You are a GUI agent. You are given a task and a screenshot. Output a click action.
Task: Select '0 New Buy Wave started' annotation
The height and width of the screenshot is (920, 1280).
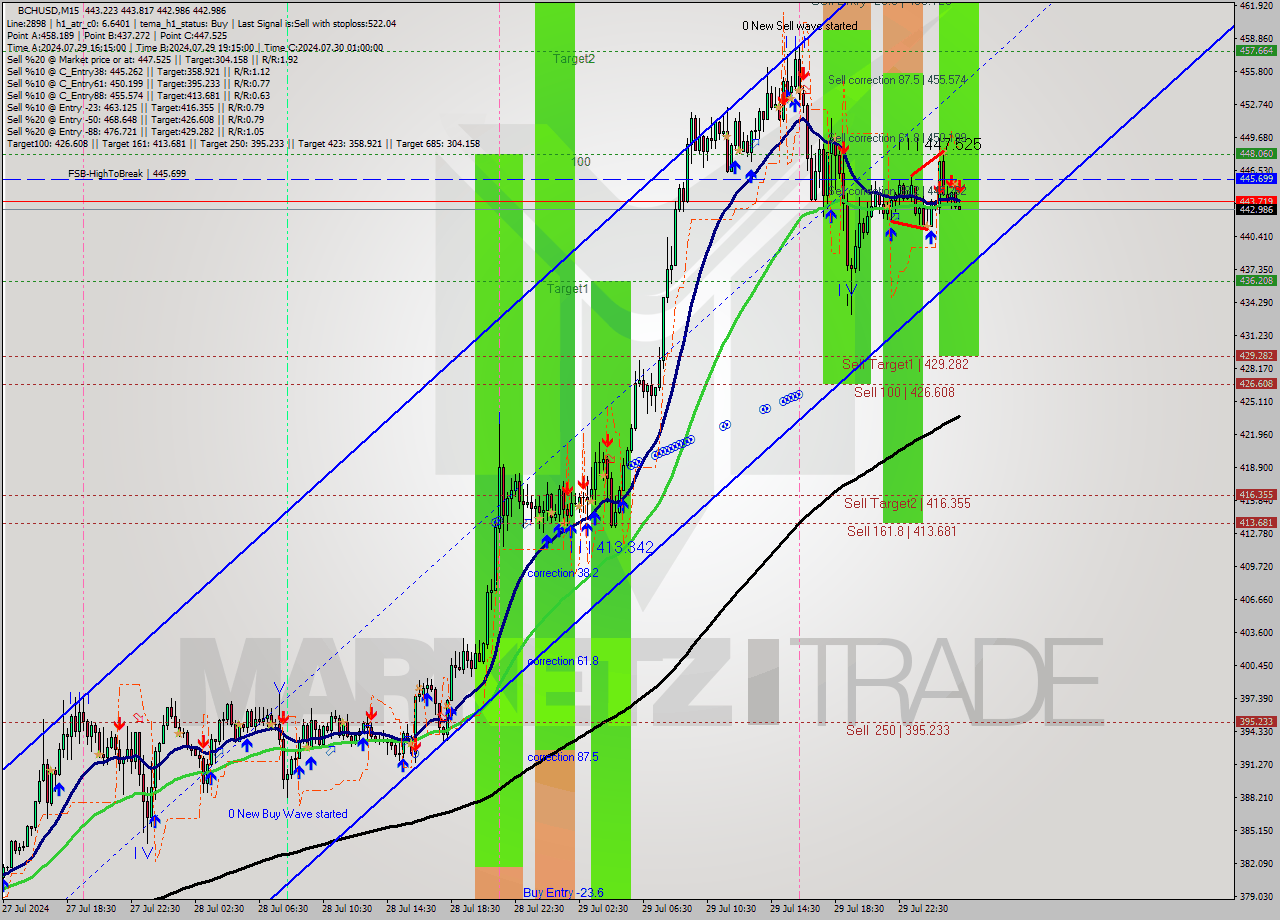(x=288, y=814)
